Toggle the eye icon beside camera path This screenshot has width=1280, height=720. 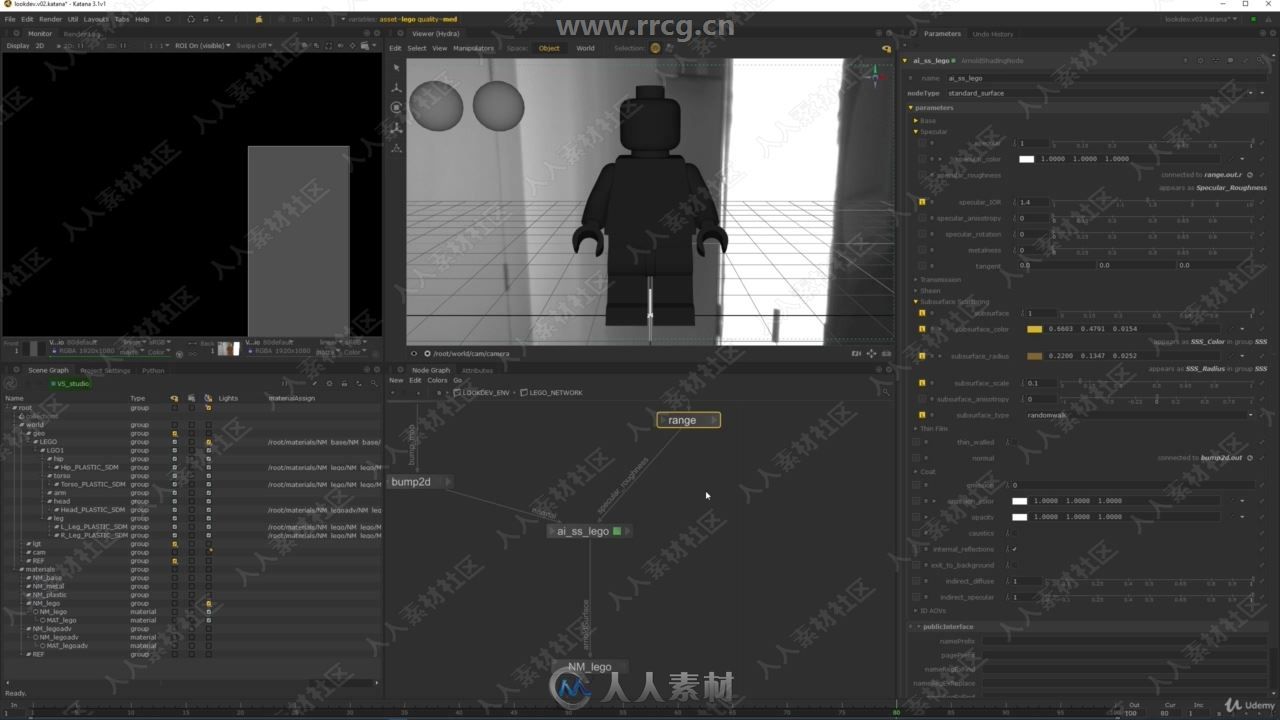tap(414, 353)
